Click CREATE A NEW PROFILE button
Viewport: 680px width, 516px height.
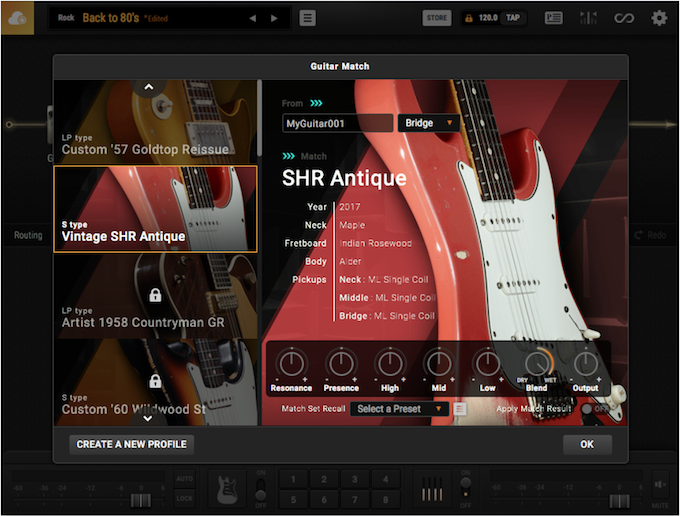(131, 444)
